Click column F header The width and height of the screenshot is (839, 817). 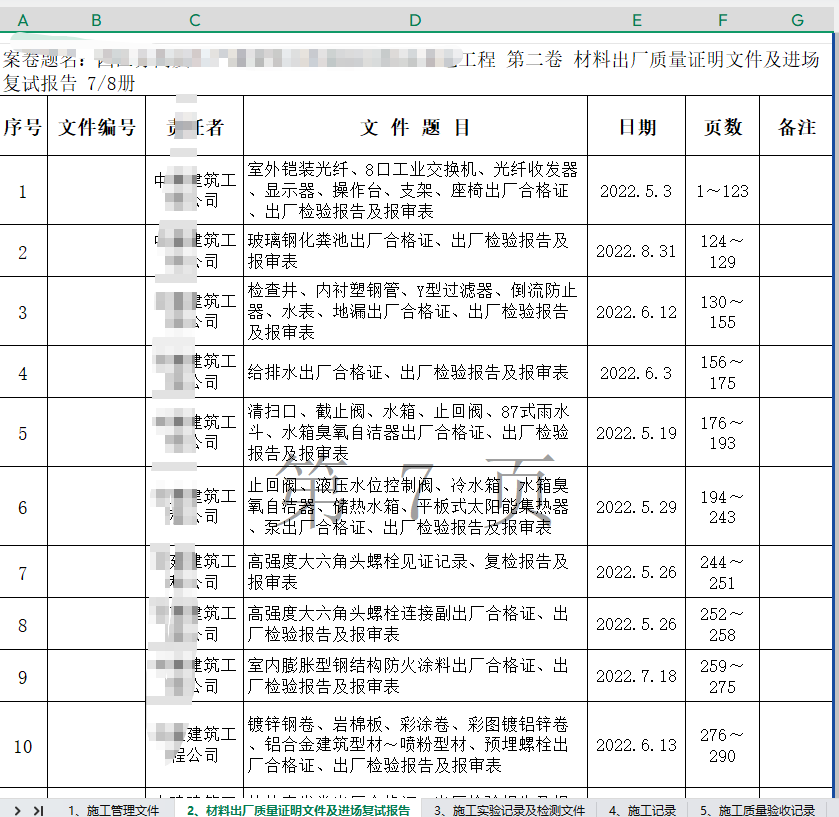point(722,20)
